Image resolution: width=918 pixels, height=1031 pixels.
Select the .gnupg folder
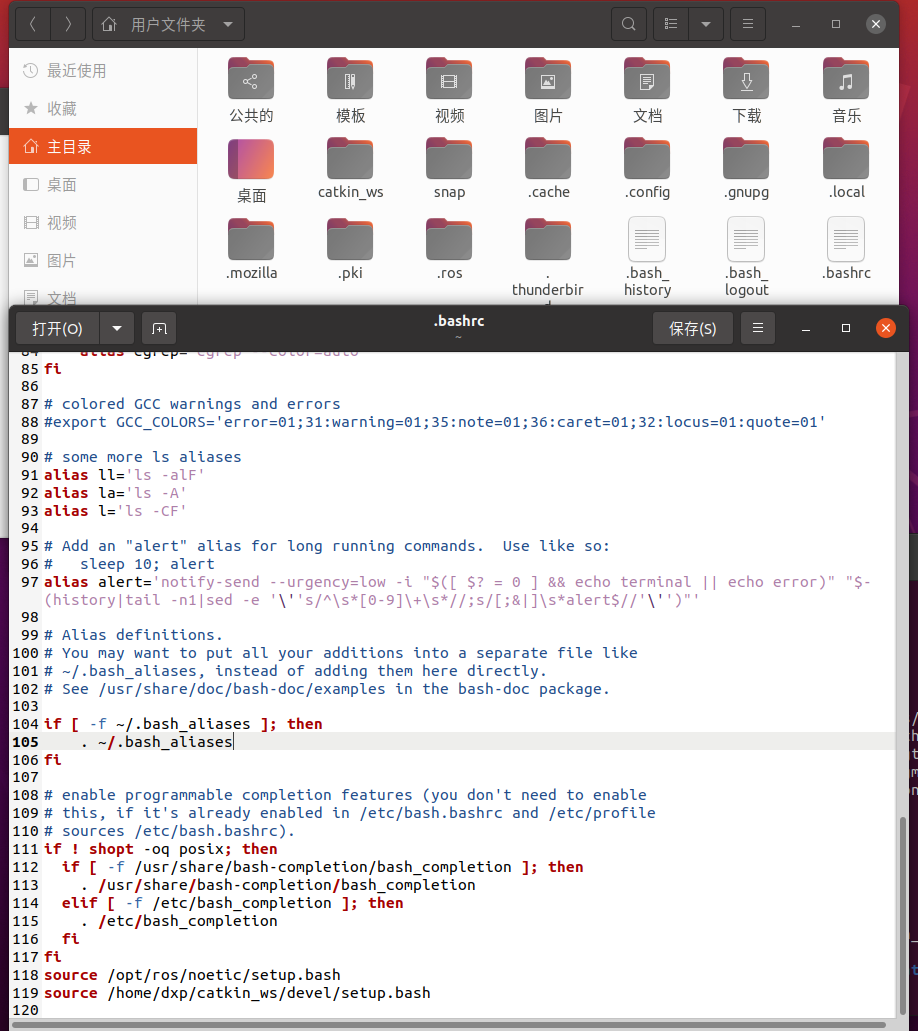click(x=746, y=159)
